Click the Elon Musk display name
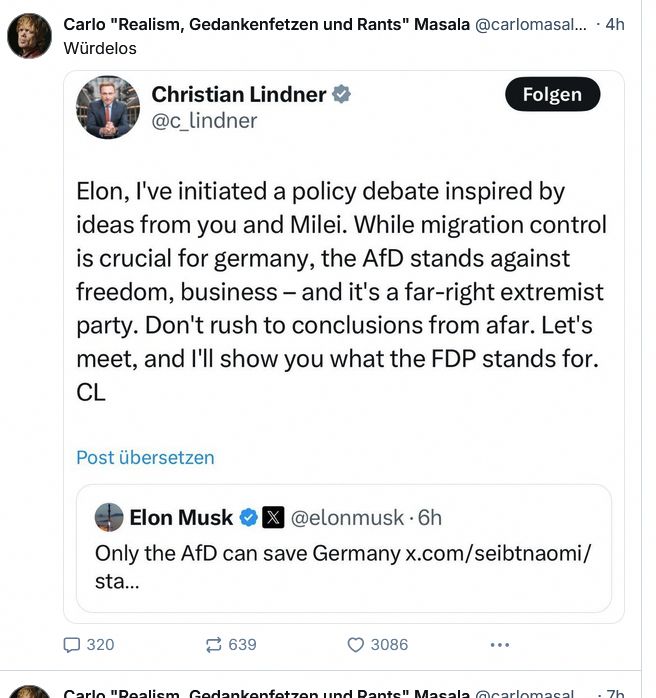The height and width of the screenshot is (698, 656). tap(181, 518)
